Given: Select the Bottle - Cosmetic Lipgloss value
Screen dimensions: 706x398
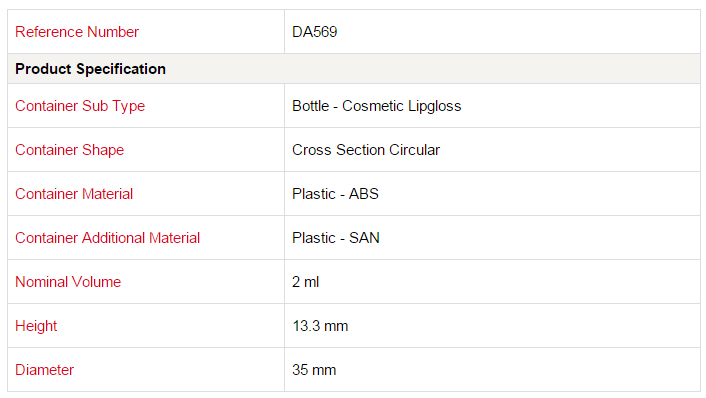Looking at the screenshot, I should (377, 106).
